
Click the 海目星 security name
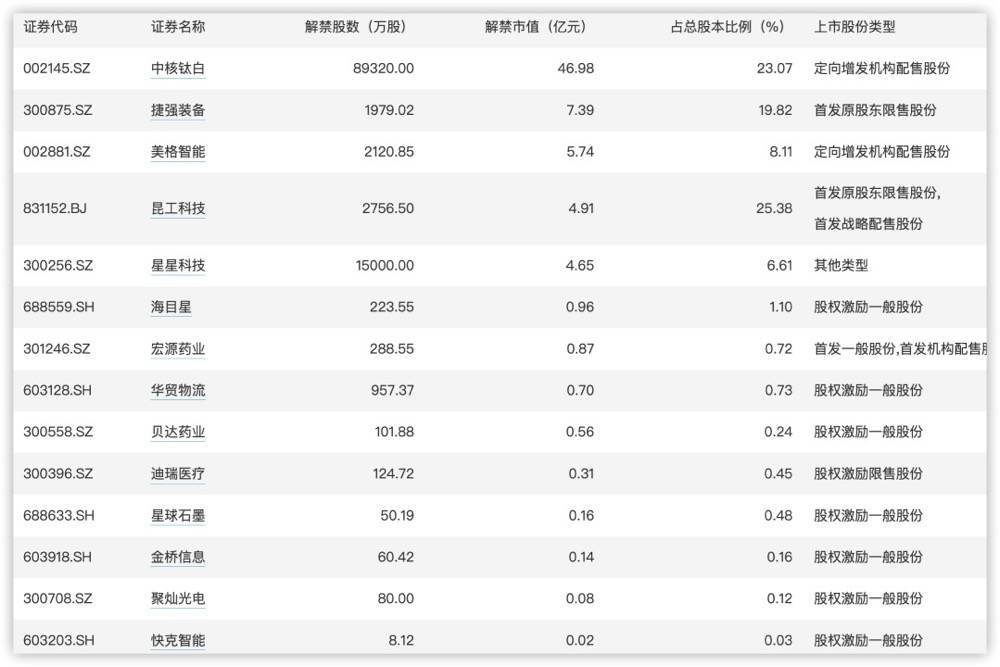171,308
